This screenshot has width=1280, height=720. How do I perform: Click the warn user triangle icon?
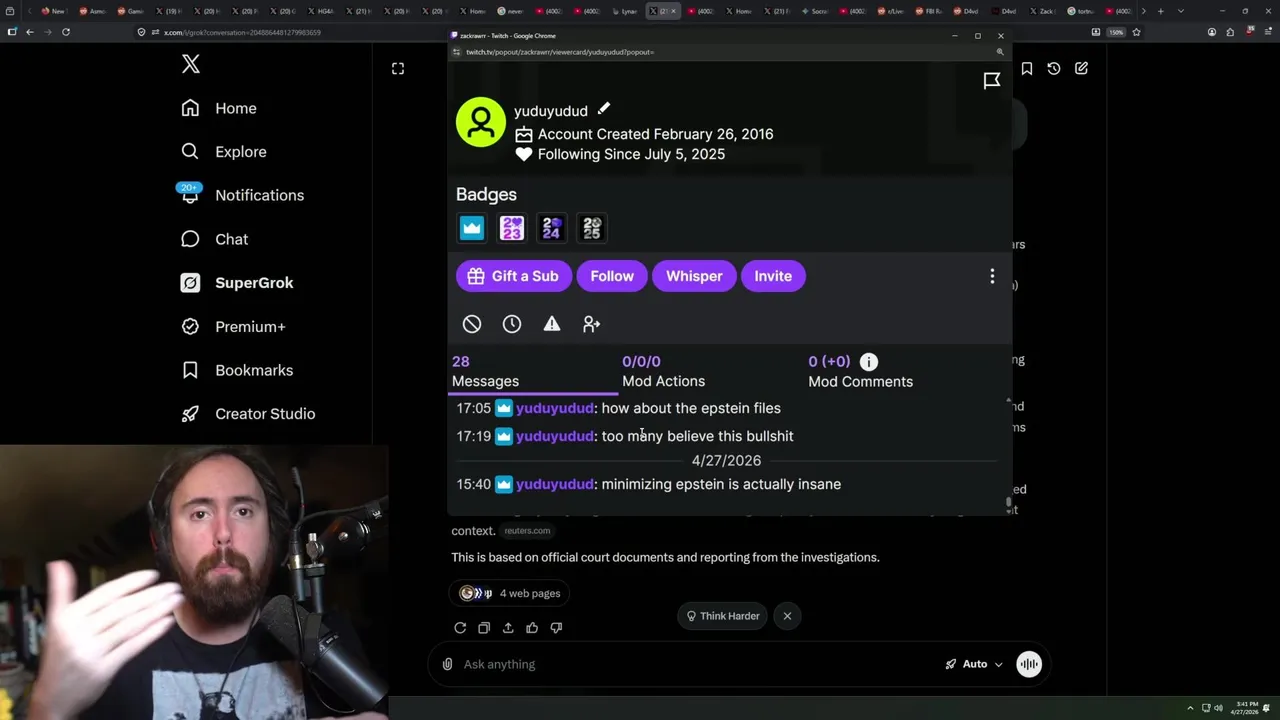coord(552,324)
